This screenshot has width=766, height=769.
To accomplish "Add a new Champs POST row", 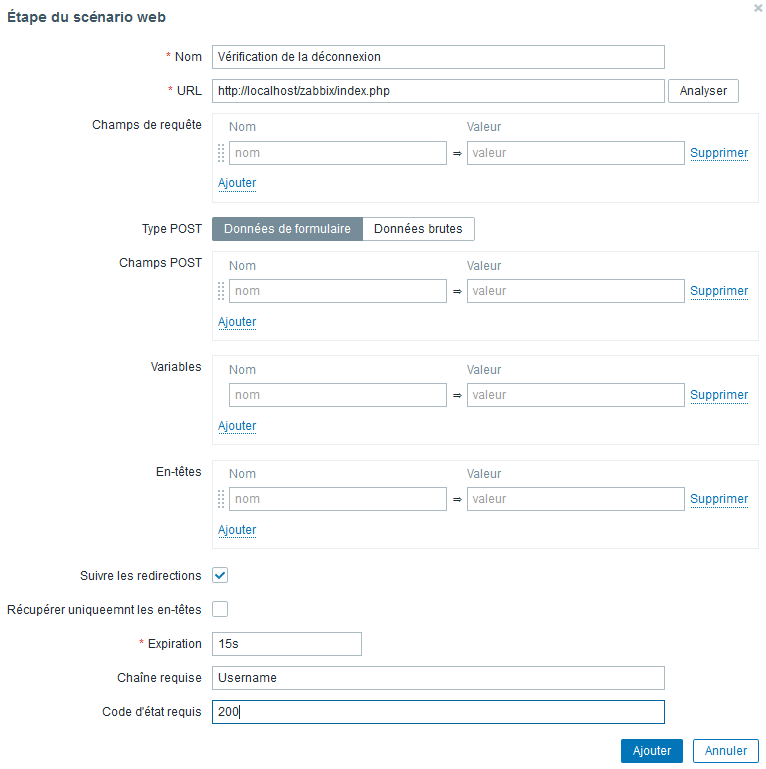I will [237, 322].
